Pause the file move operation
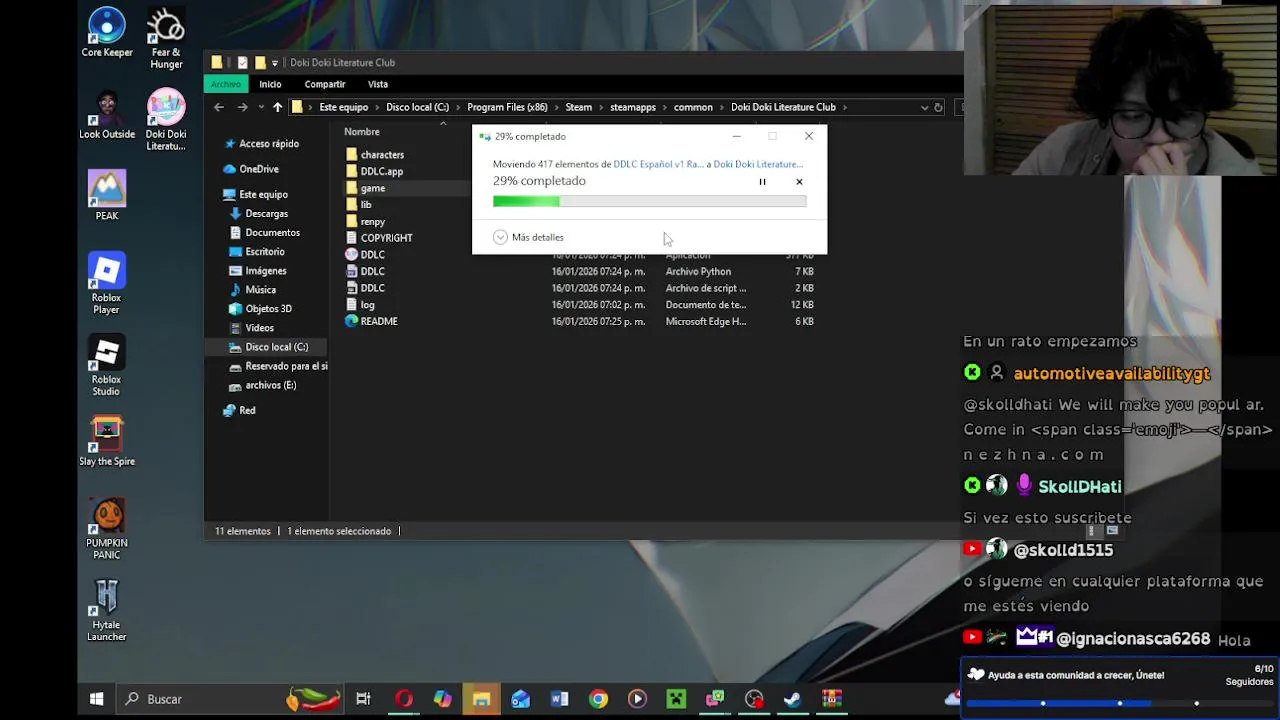The width and height of the screenshot is (1280, 720). coord(762,182)
